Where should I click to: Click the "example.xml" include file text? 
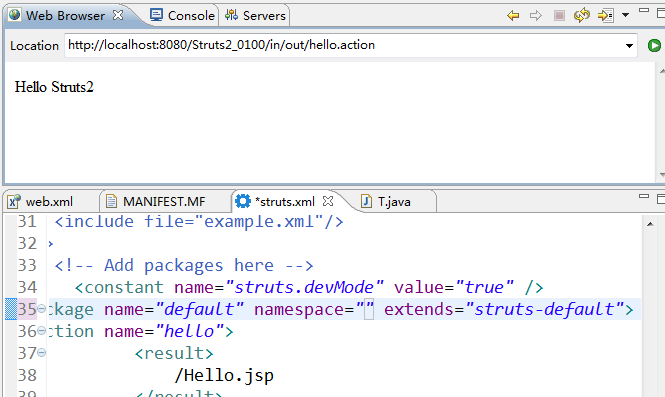[259, 221]
